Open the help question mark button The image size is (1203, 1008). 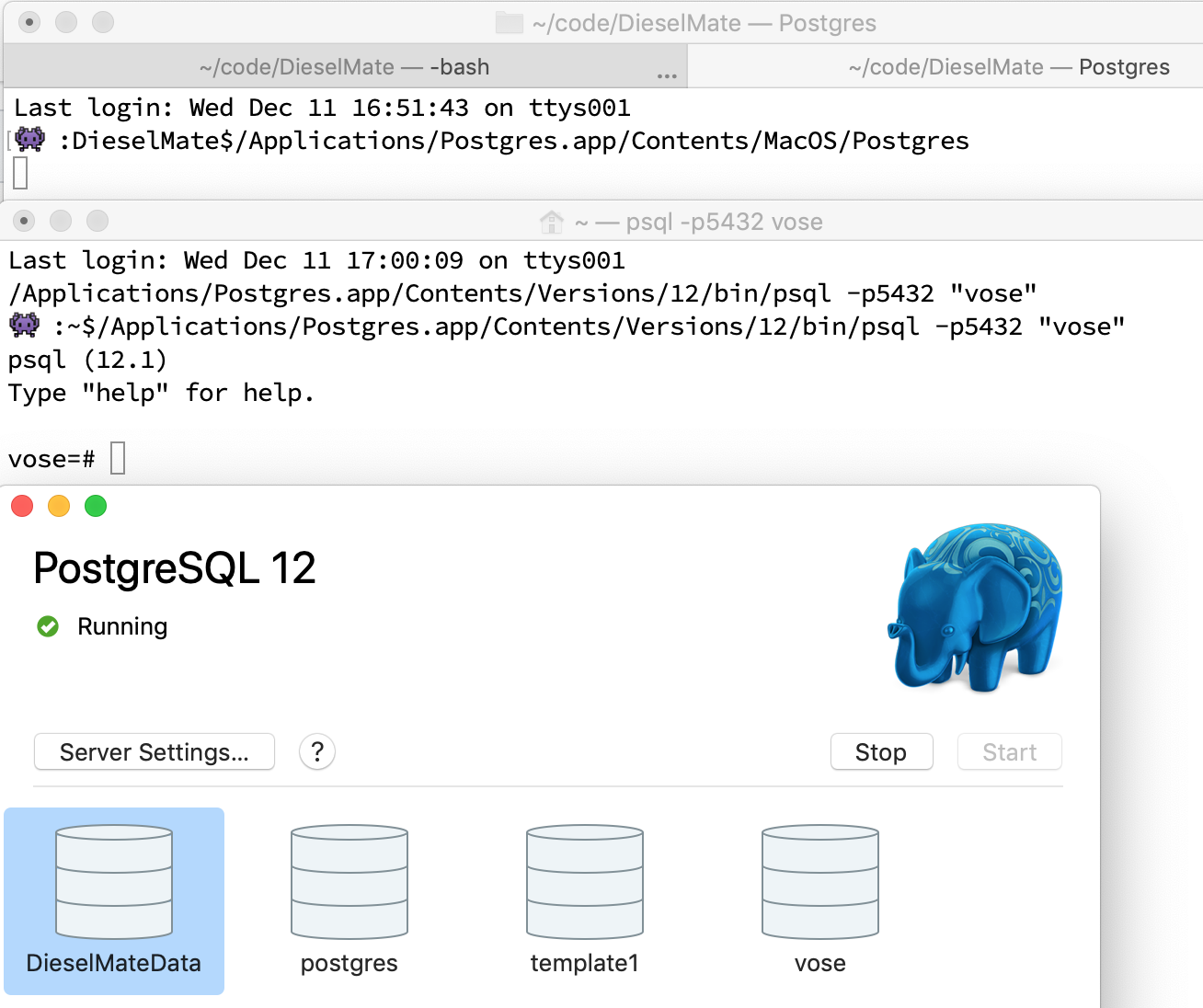pyautogui.click(x=317, y=752)
